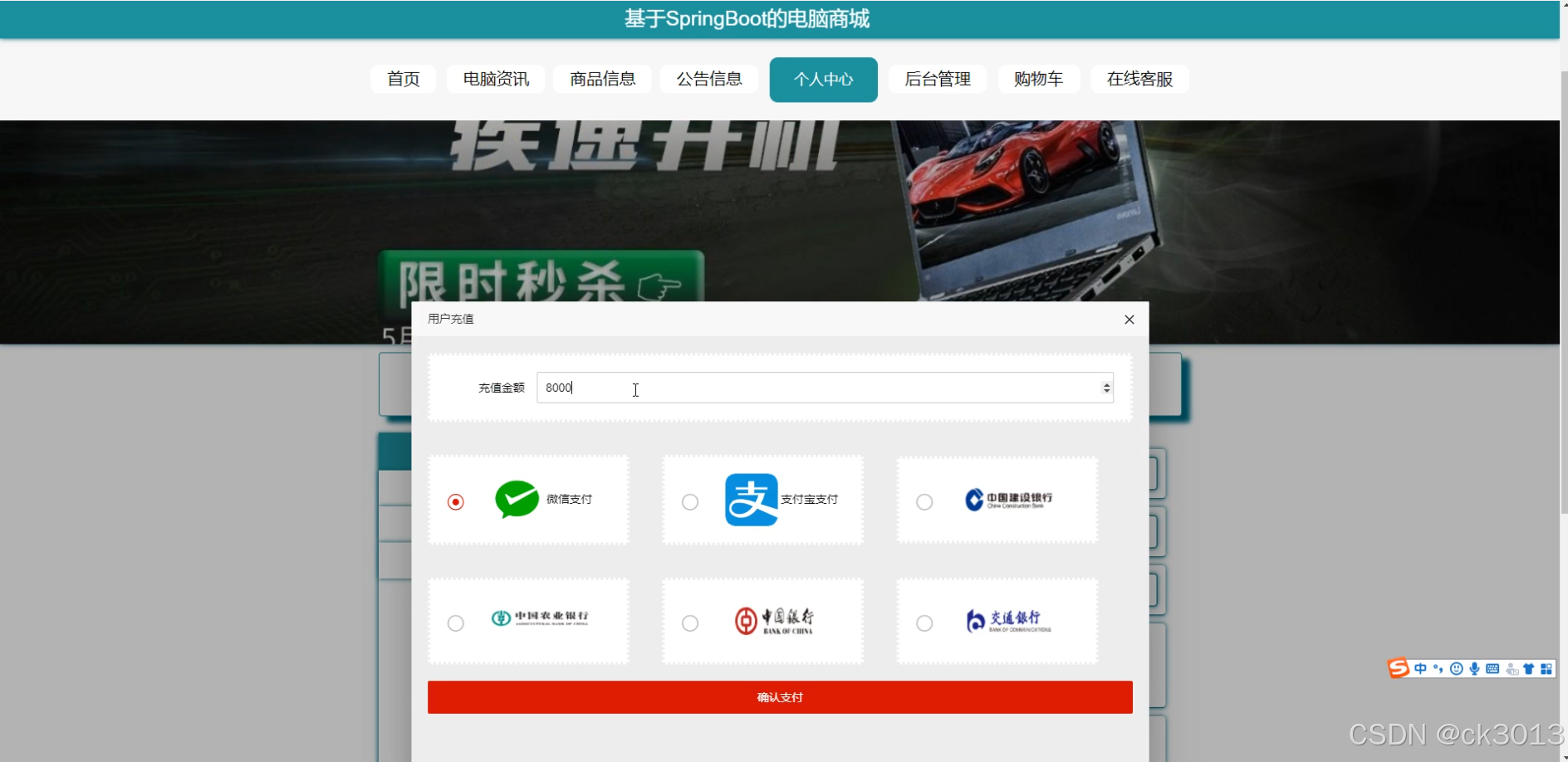
Task: Open the 公告信息 nav item
Action: pyautogui.click(x=709, y=79)
